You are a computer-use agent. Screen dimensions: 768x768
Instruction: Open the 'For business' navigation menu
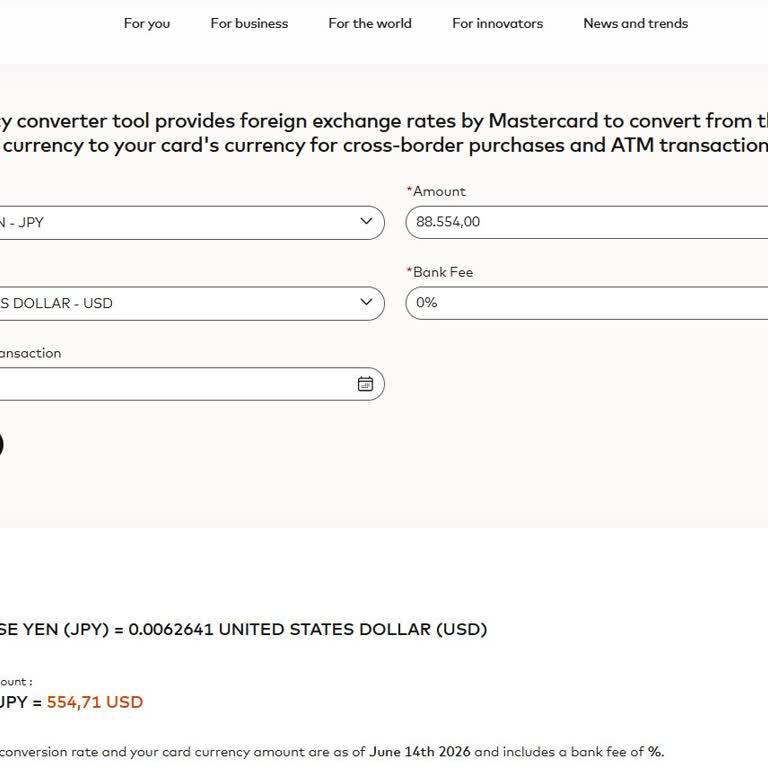tap(249, 24)
